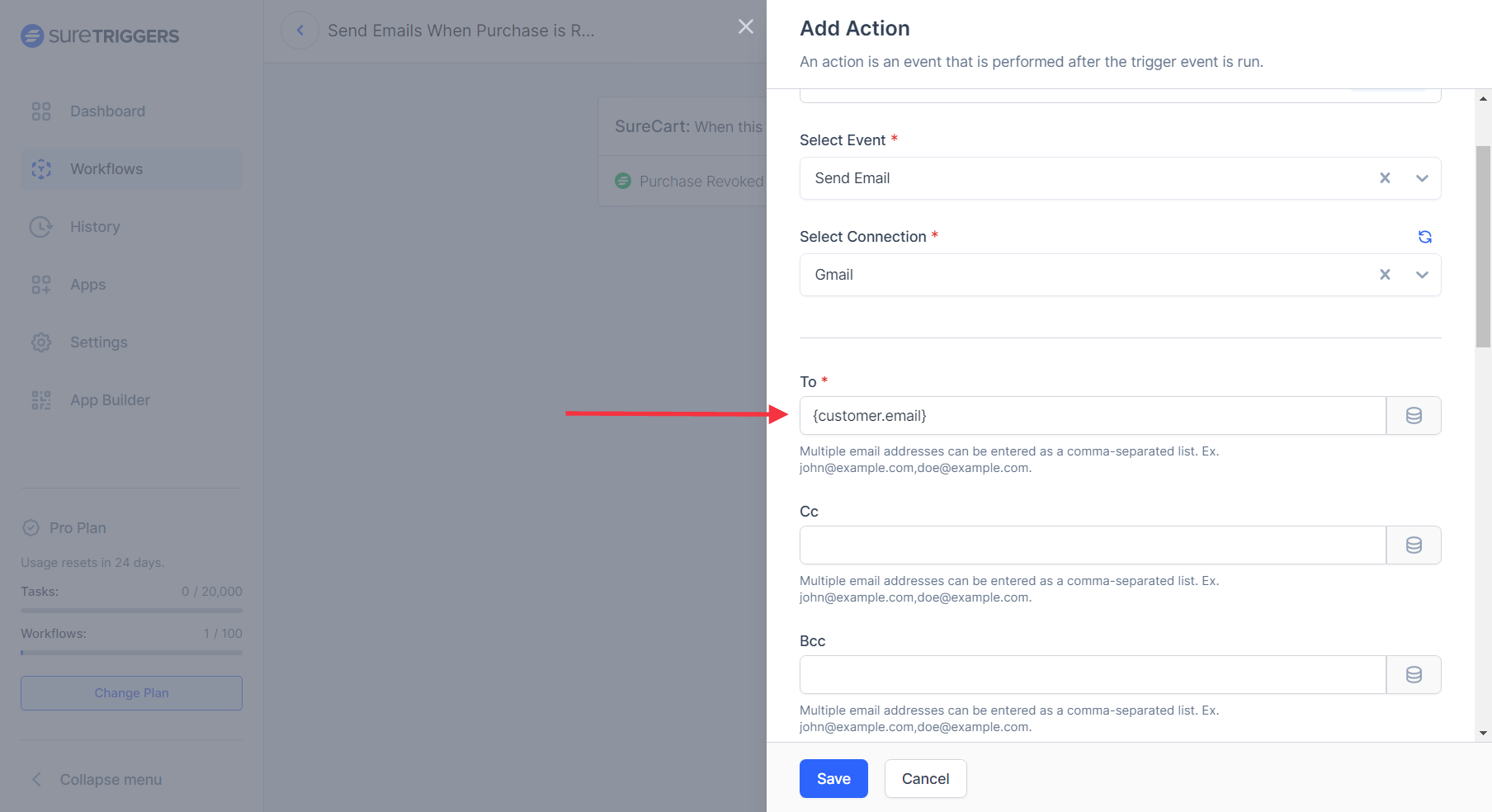
Task: Go to Apps in the sidebar
Action: click(x=87, y=285)
